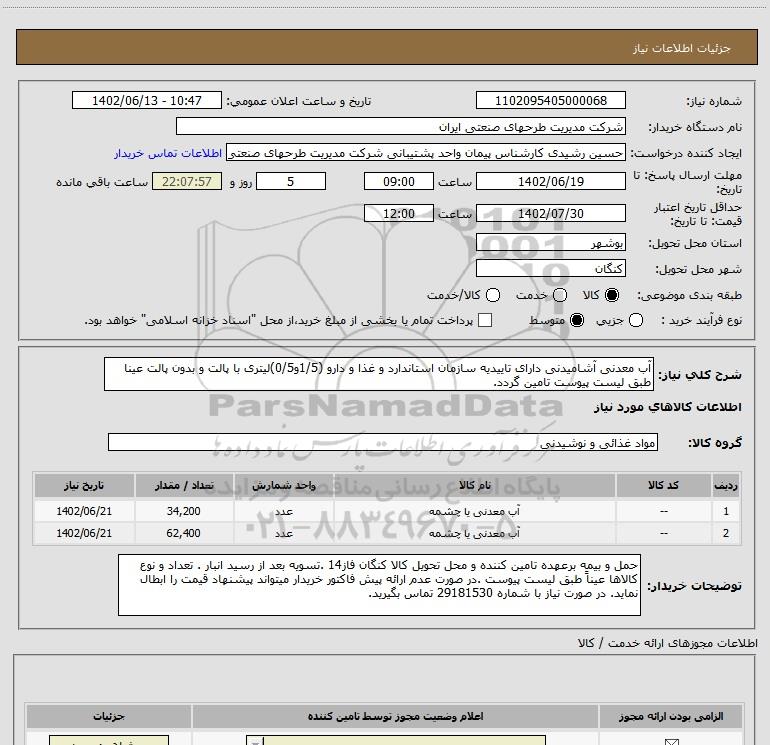
Task: Click the requester name field حسین رشیدی
Action: pyautogui.click(x=426, y=153)
